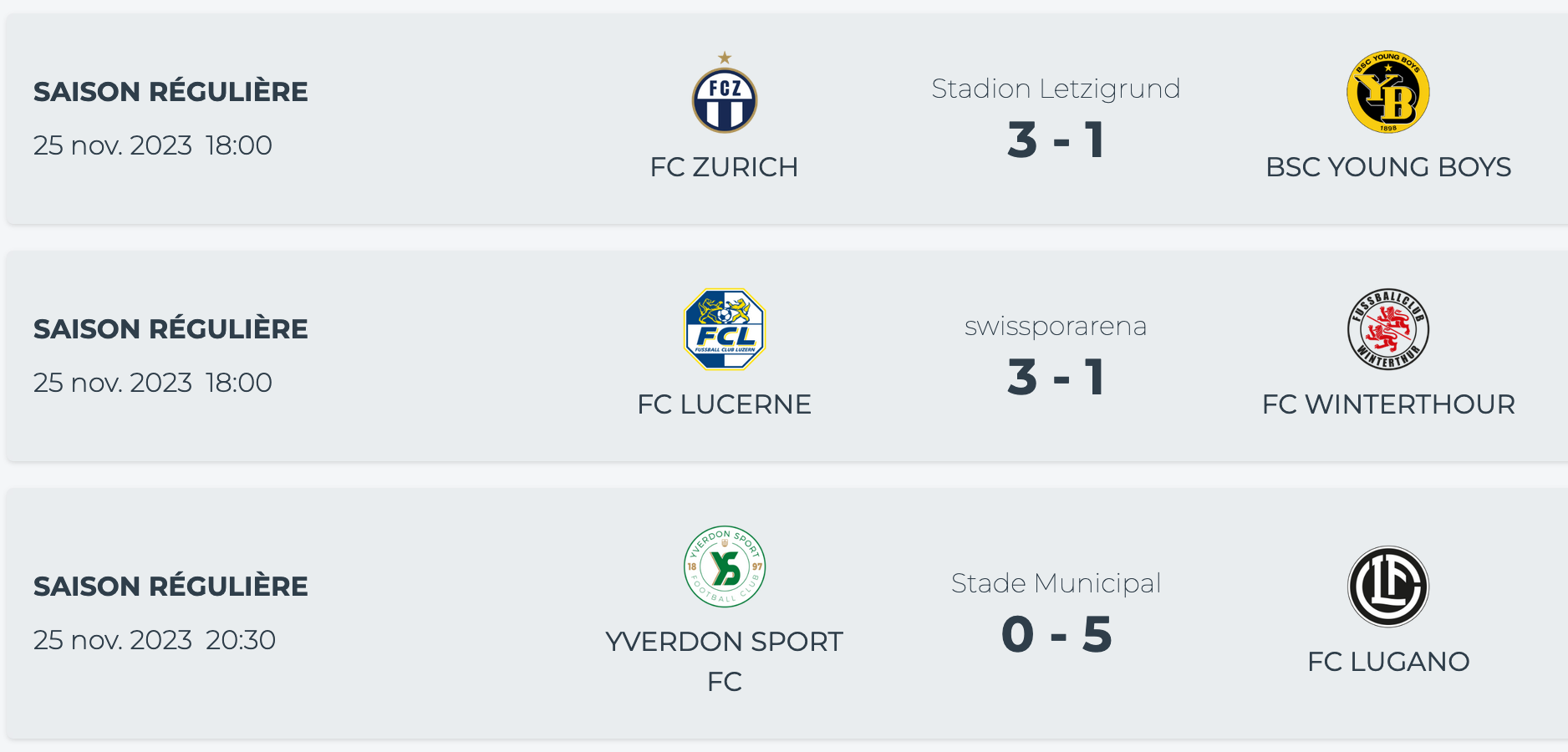Select the Yverdon Sport FC logo
The width and height of the screenshot is (1568, 752).
[x=724, y=567]
